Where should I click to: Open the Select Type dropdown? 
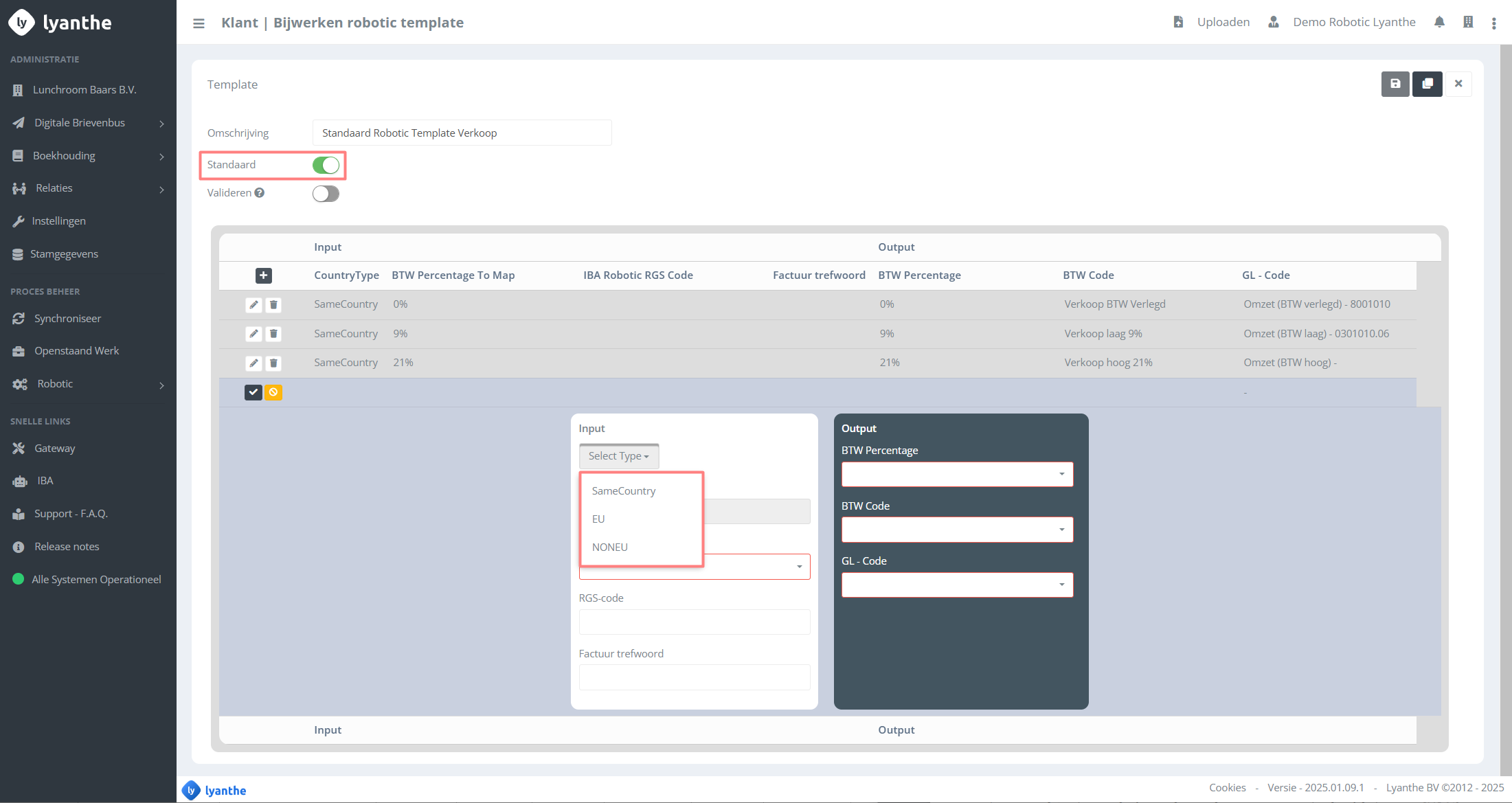click(x=618, y=456)
